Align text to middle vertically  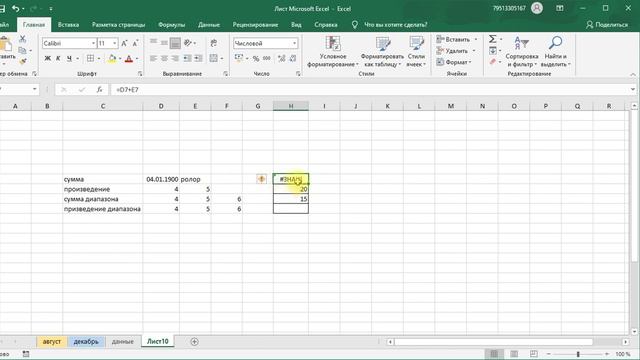164,42
